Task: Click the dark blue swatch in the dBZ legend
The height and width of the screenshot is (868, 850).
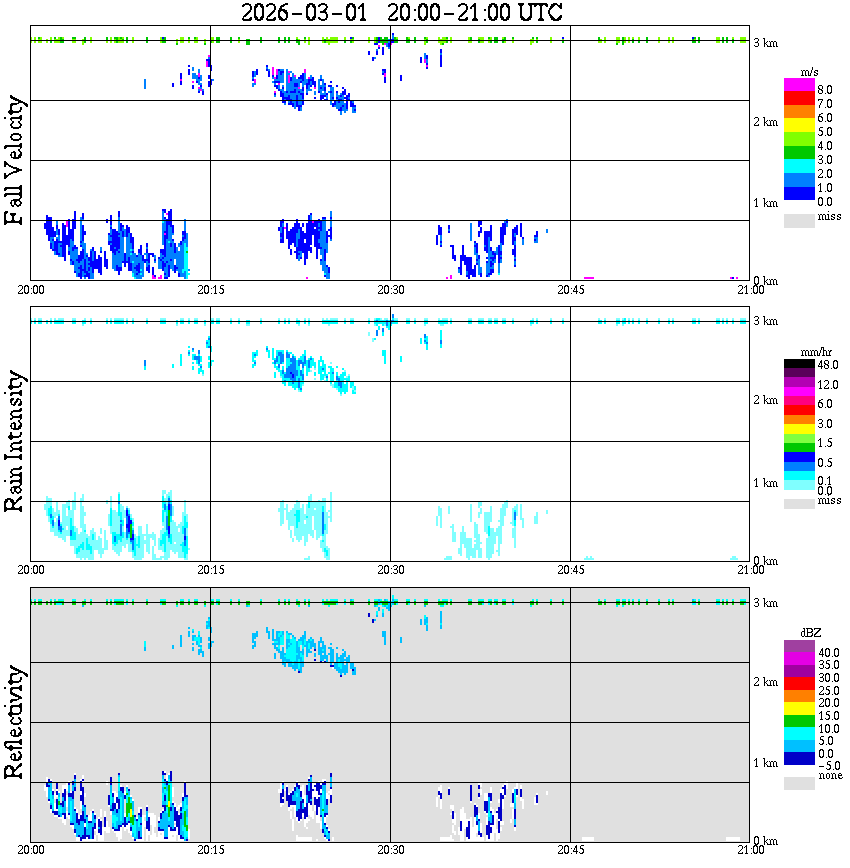Action: coord(799,758)
